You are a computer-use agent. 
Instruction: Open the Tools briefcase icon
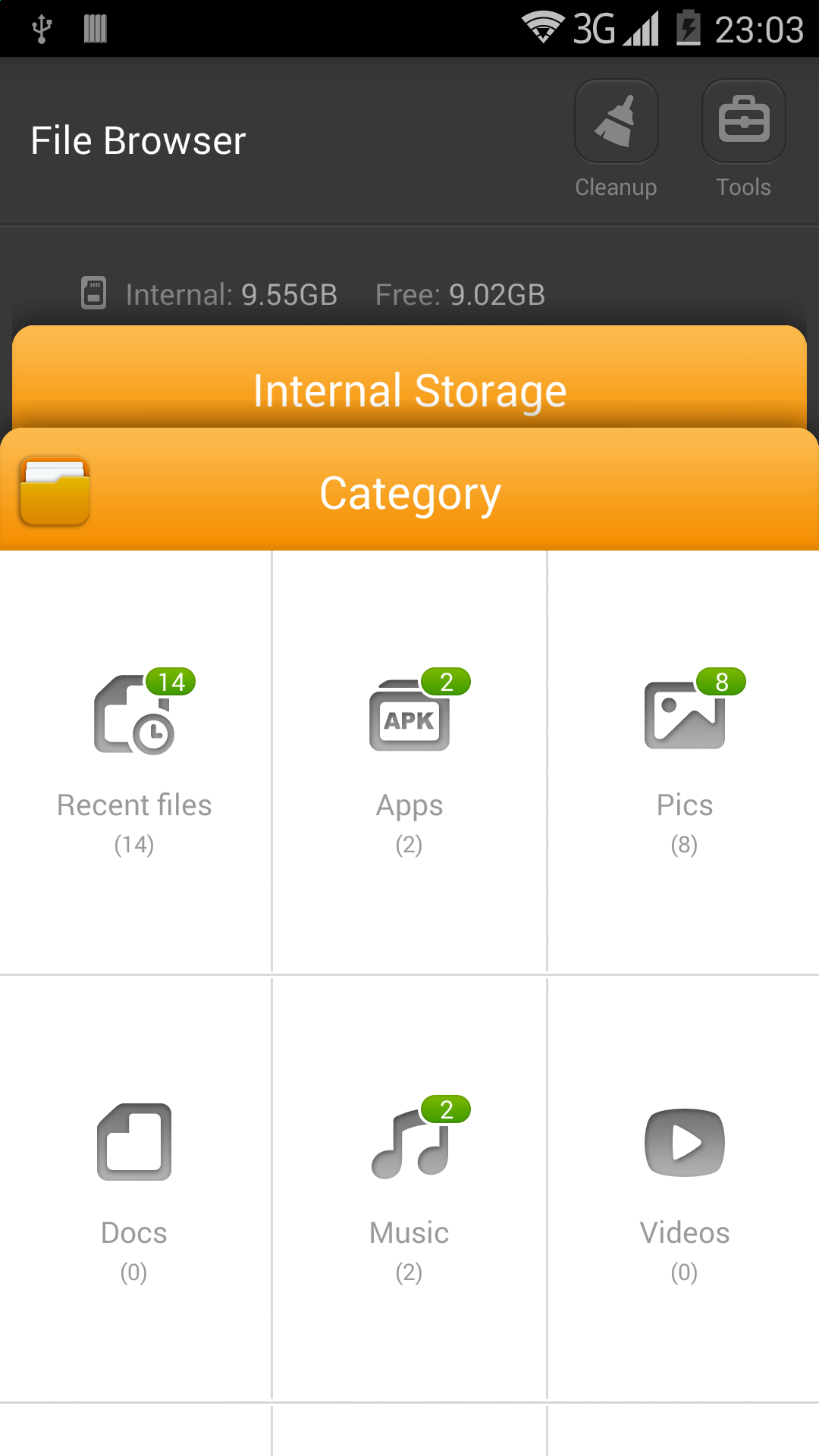click(x=743, y=121)
